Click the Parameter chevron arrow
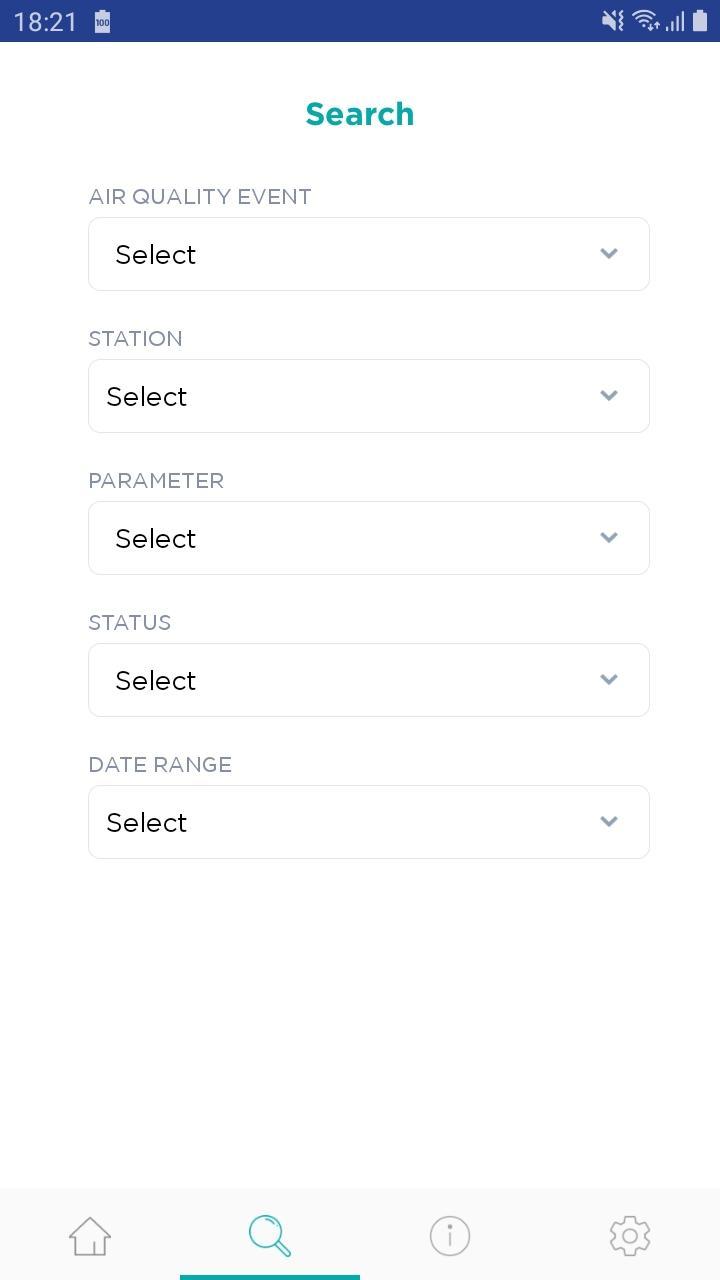 click(609, 538)
